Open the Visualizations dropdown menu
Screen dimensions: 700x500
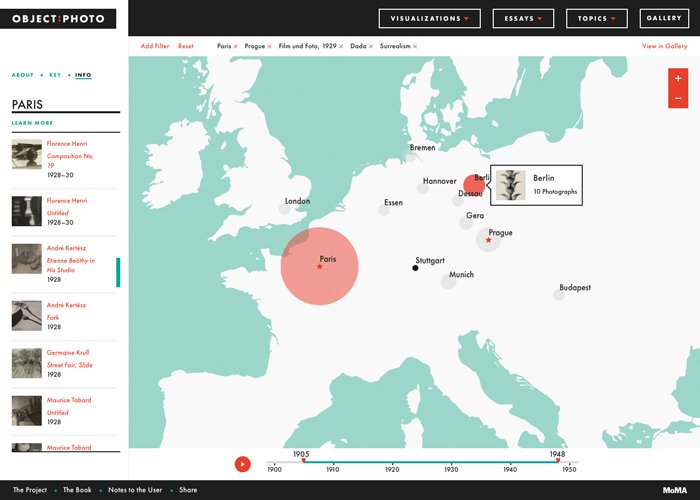click(429, 19)
